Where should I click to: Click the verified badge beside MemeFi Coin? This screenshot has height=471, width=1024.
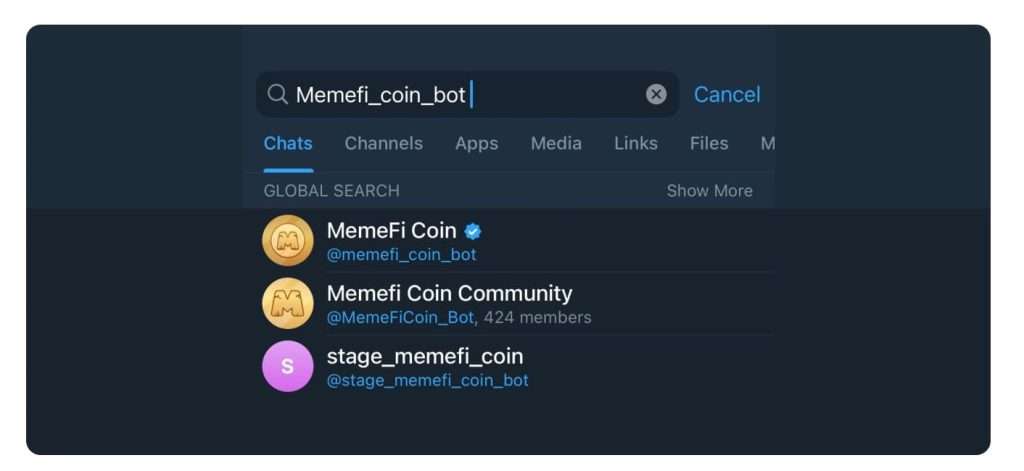click(473, 231)
